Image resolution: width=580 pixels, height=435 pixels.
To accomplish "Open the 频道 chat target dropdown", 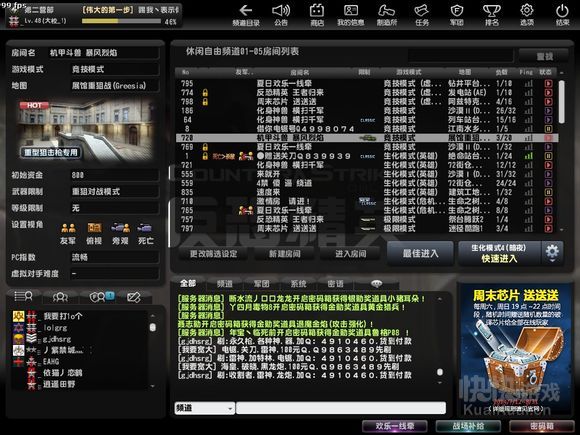I will point(204,408).
